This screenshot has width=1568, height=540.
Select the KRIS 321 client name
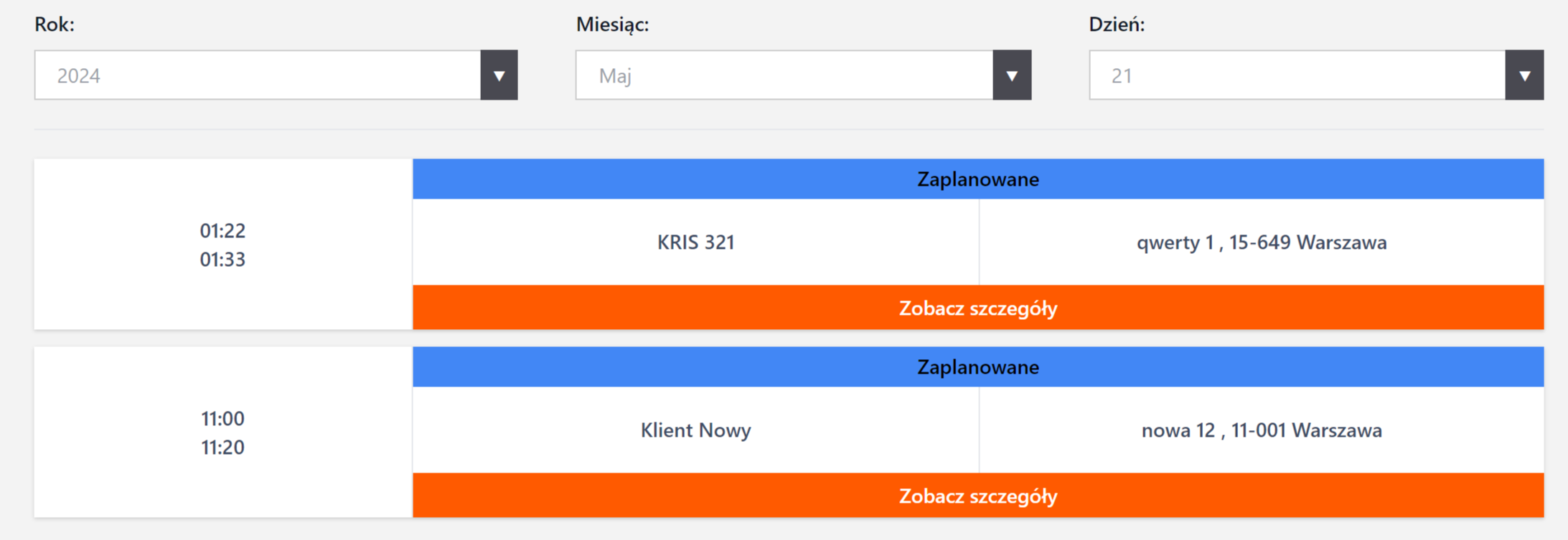[x=695, y=242]
